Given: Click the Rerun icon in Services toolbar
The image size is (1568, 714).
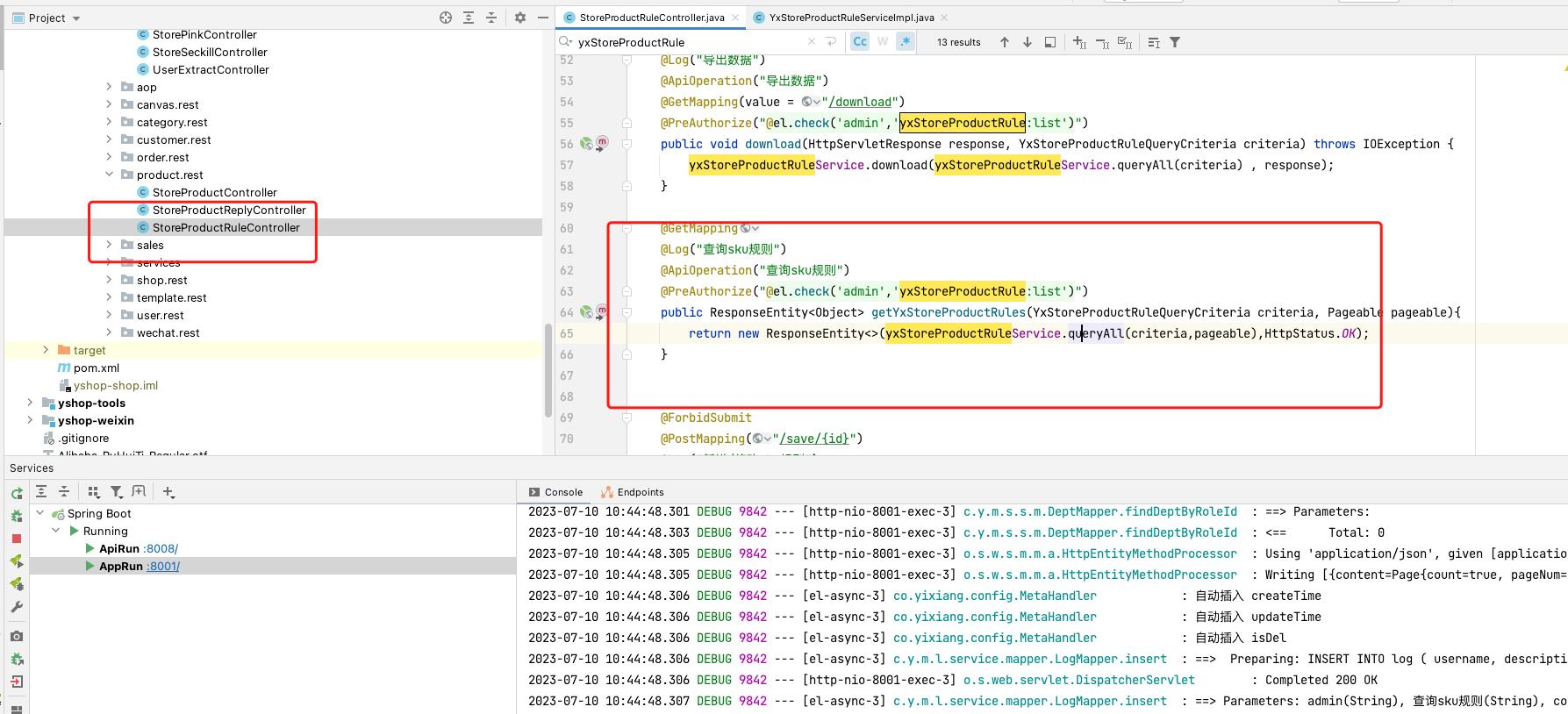Looking at the screenshot, I should pyautogui.click(x=16, y=493).
